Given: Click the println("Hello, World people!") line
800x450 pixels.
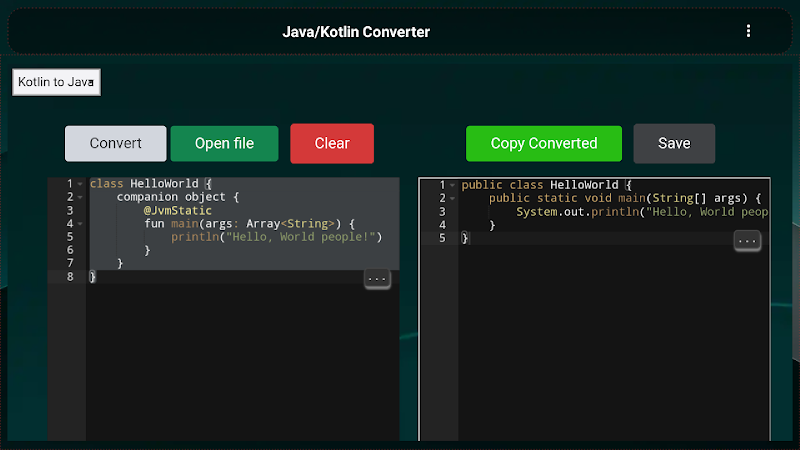Looking at the screenshot, I should [x=277, y=237].
